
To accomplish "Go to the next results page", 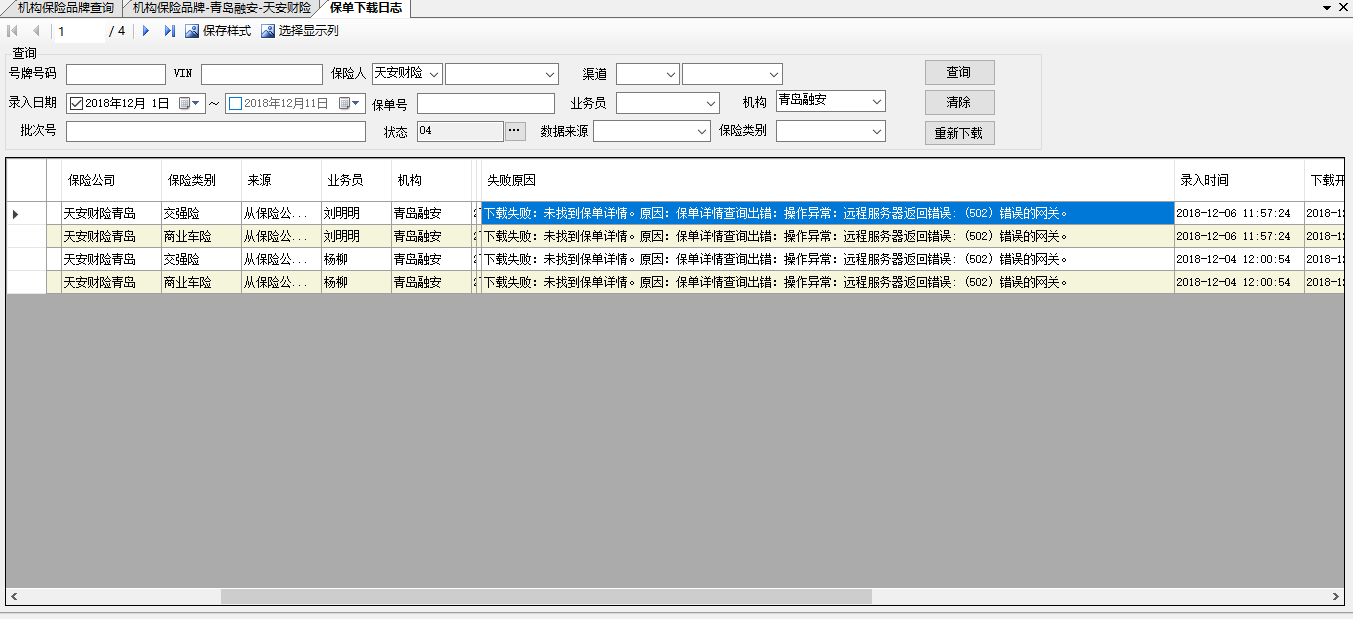I will coord(146,31).
